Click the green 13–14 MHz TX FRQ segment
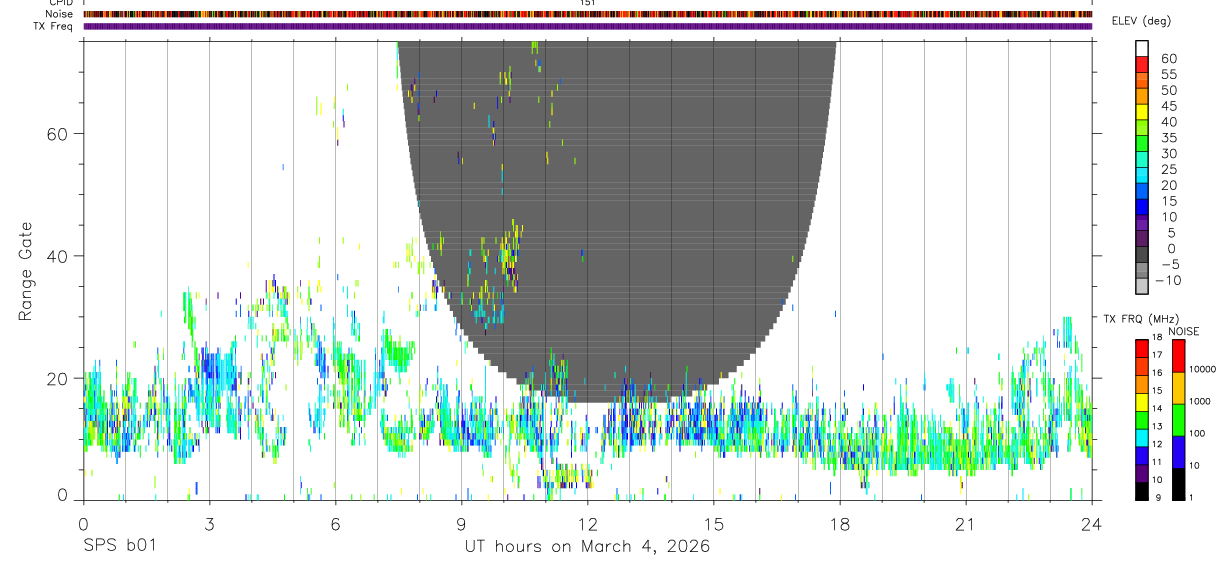The width and height of the screenshot is (1228, 567). [1142, 419]
